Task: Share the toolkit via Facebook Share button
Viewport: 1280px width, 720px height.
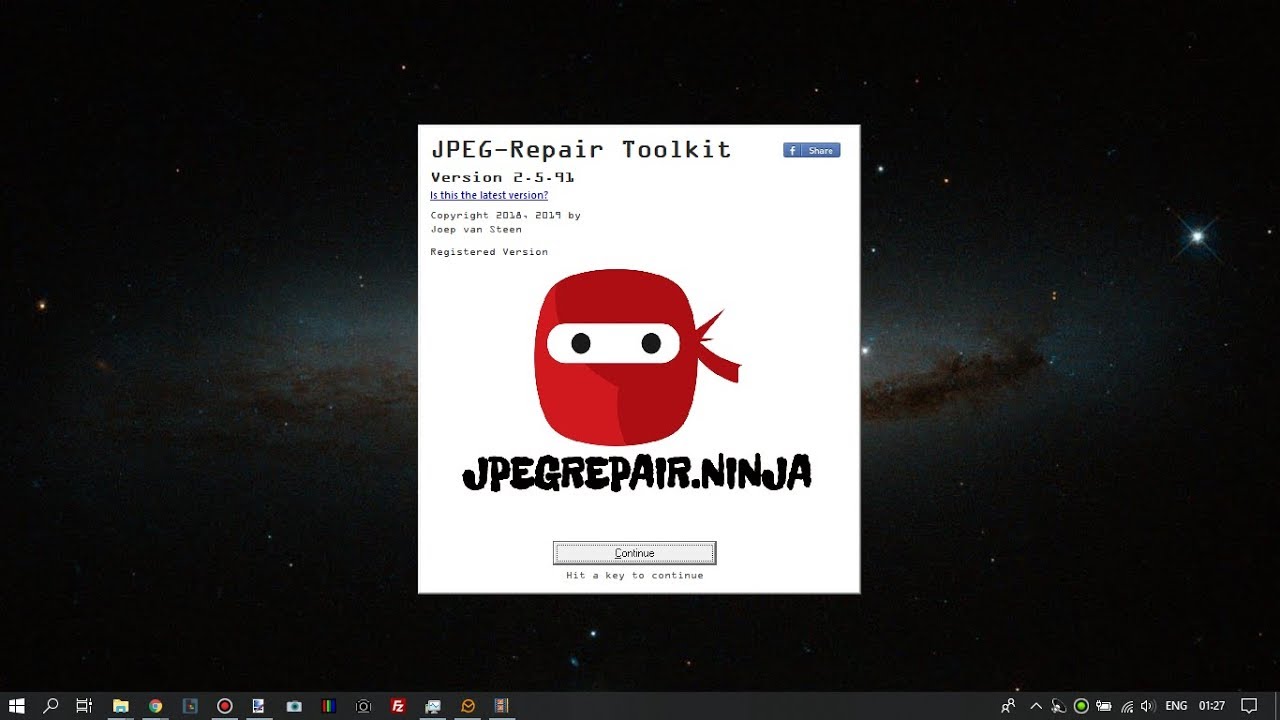Action: [x=811, y=150]
